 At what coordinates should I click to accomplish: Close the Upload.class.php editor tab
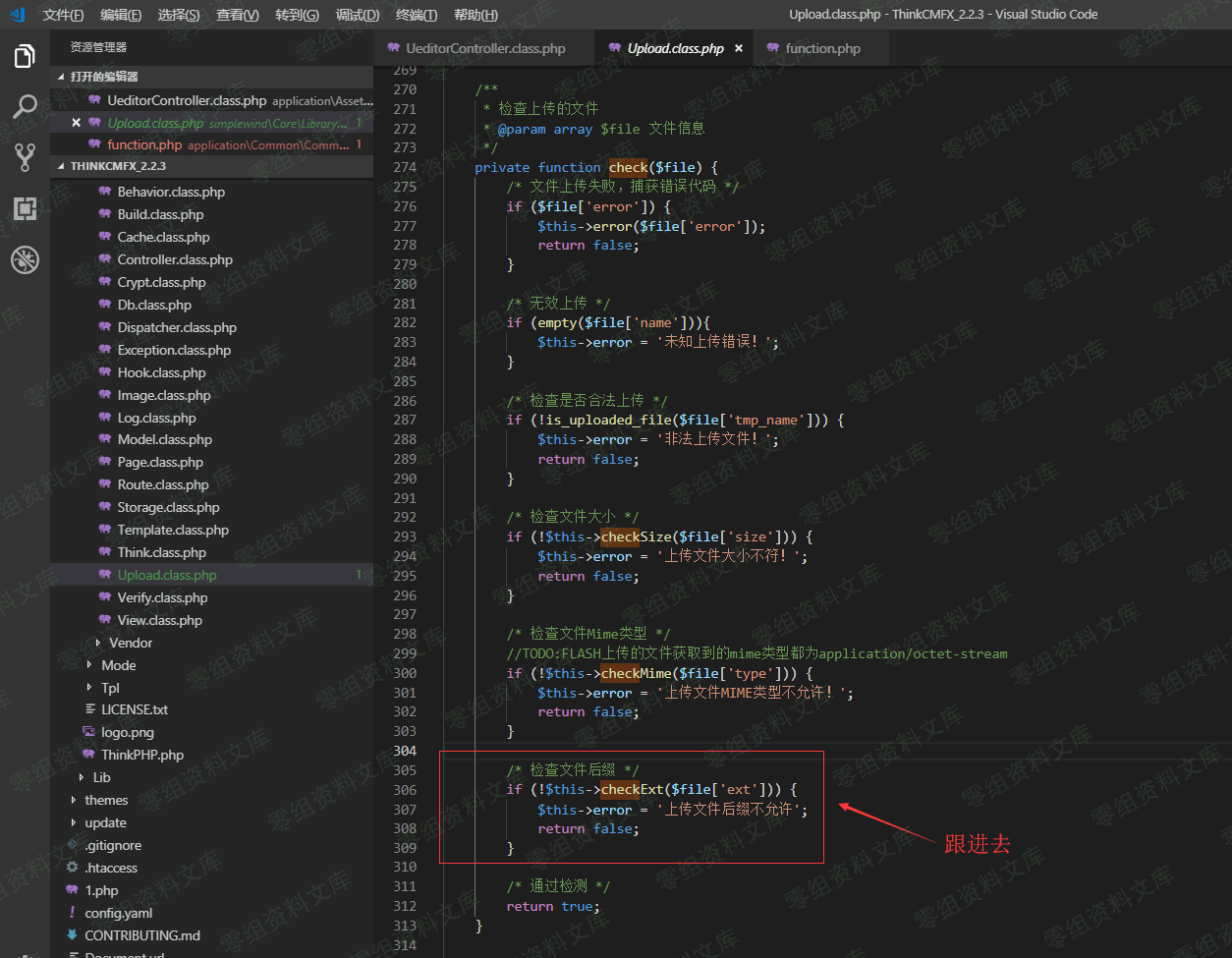pos(739,48)
